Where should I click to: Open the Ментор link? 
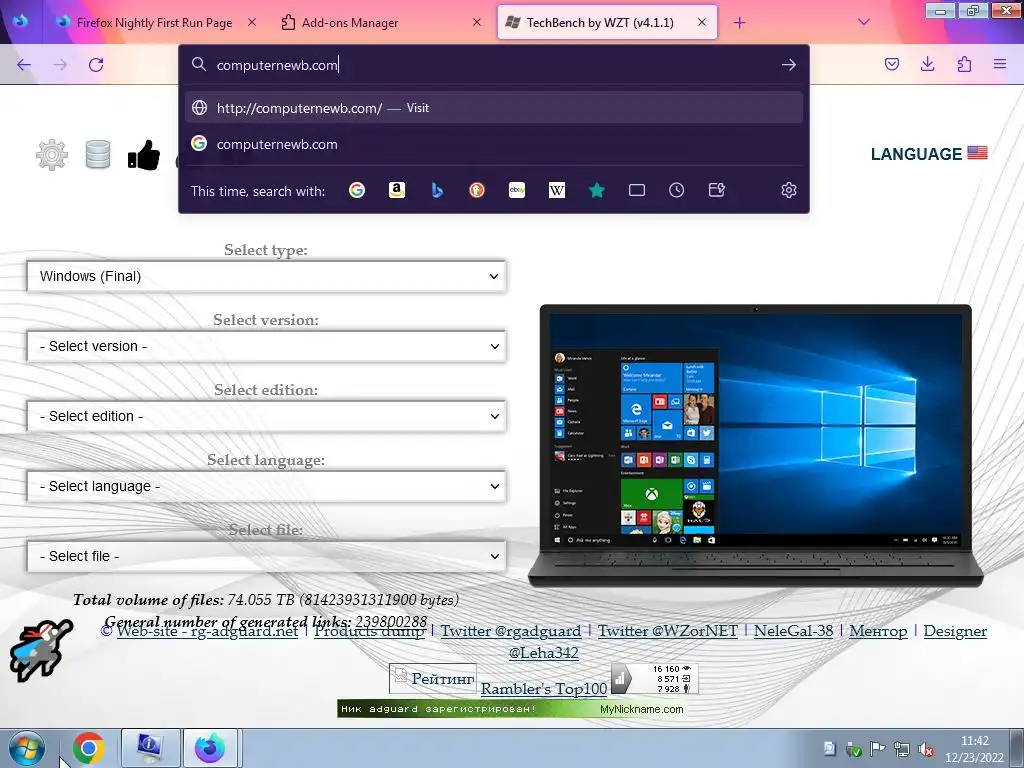(x=878, y=631)
